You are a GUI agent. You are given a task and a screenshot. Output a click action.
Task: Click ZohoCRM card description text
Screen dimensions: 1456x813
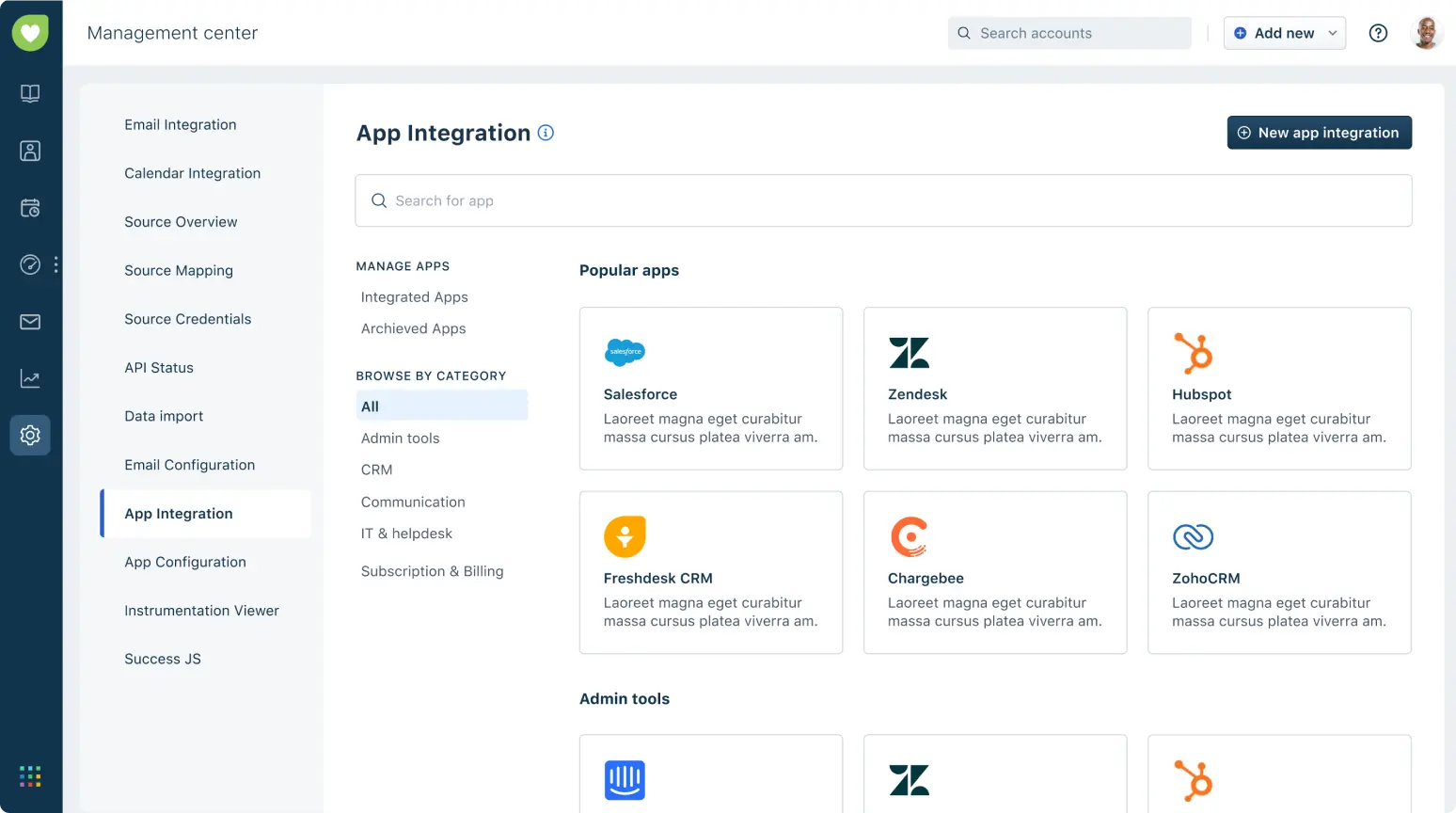pyautogui.click(x=1278, y=613)
